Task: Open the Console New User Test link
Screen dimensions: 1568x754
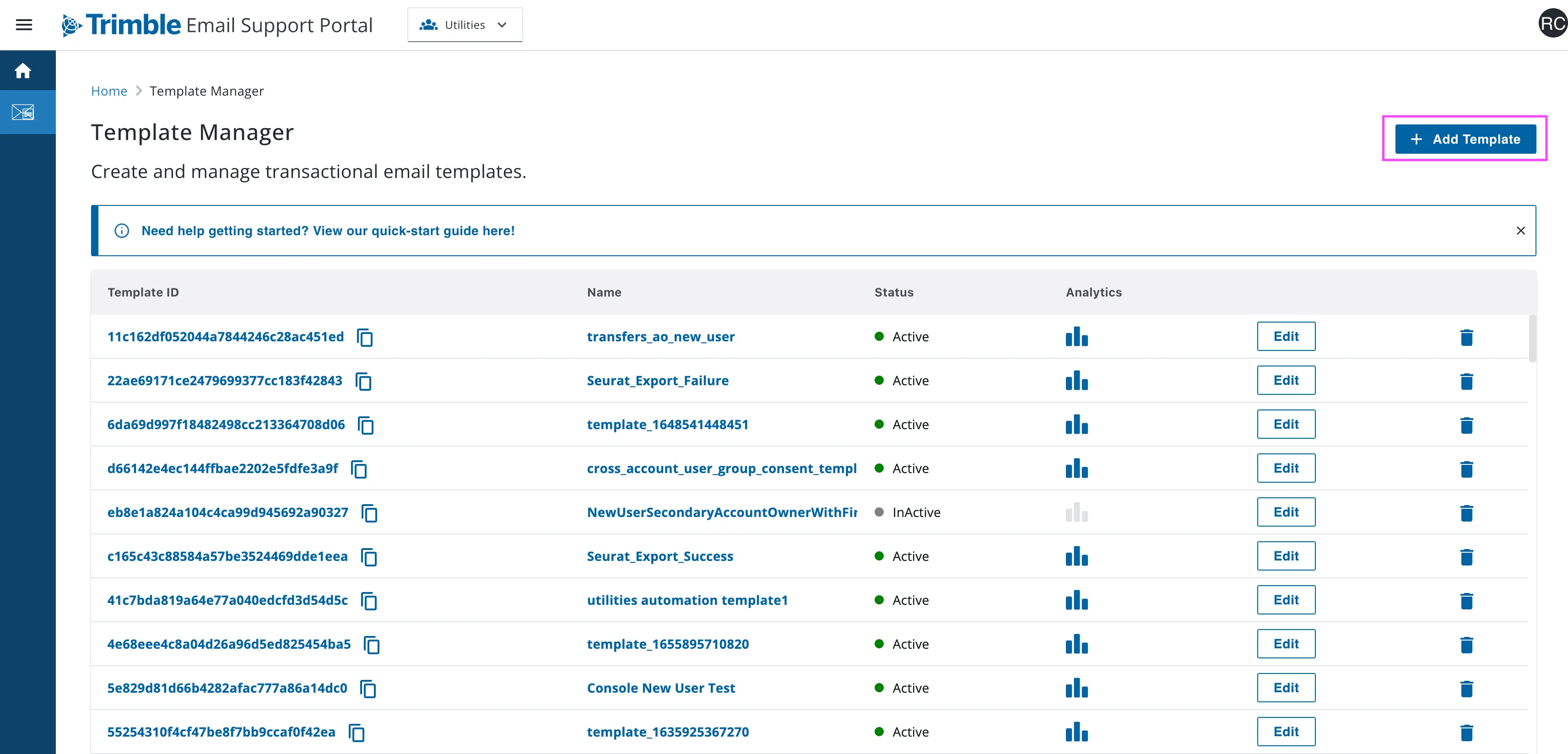Action: tap(661, 688)
